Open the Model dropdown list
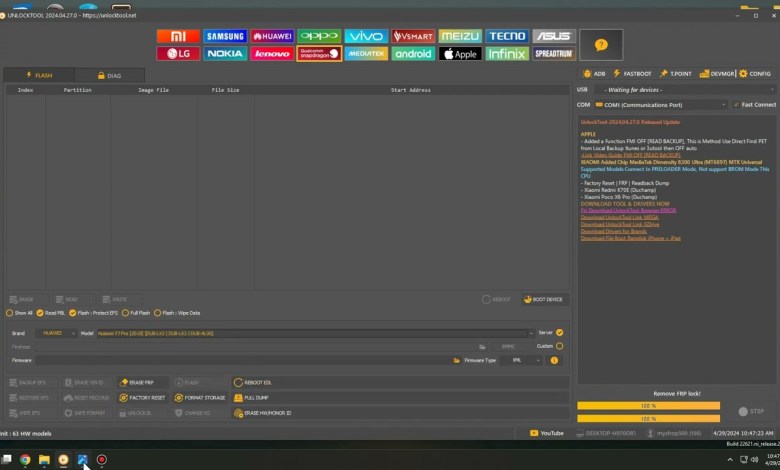 tap(315, 333)
